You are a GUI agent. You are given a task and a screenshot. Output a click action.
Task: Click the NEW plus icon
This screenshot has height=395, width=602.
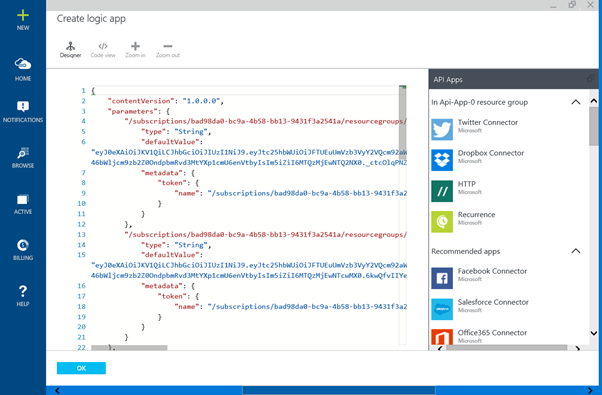point(23,15)
